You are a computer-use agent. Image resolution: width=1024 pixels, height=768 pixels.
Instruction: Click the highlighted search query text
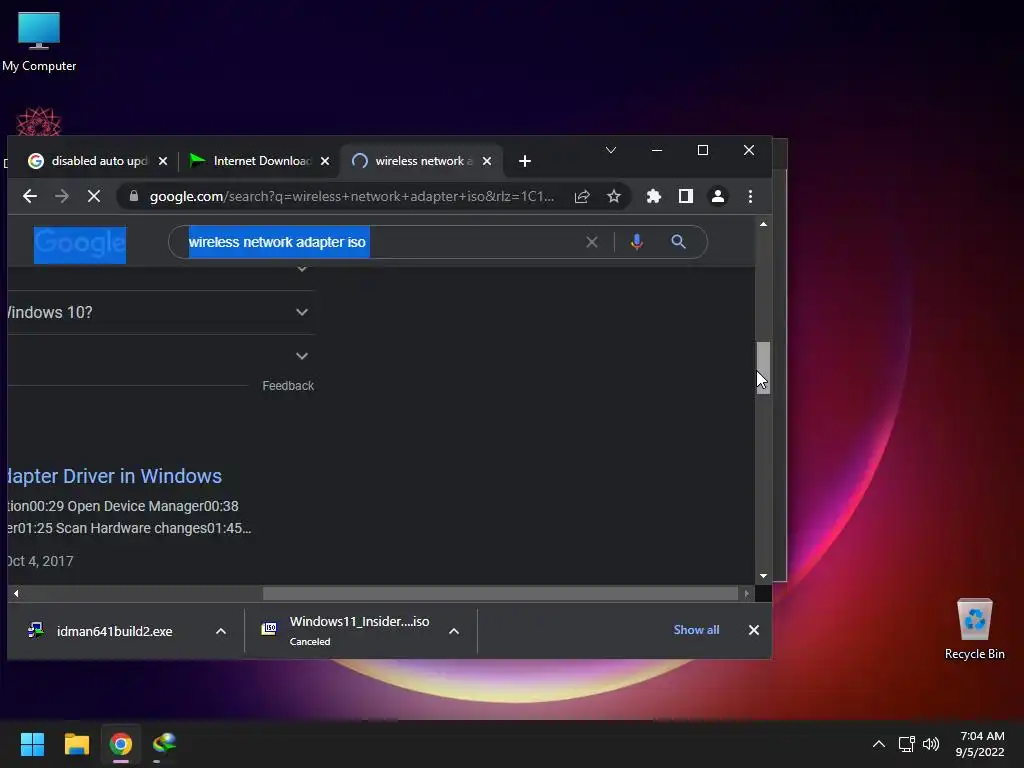279,242
